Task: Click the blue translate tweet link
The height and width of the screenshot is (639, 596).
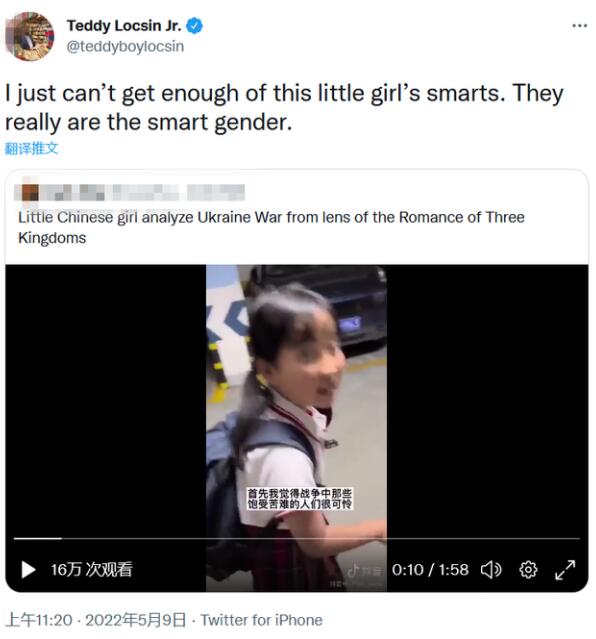Action: point(31,148)
